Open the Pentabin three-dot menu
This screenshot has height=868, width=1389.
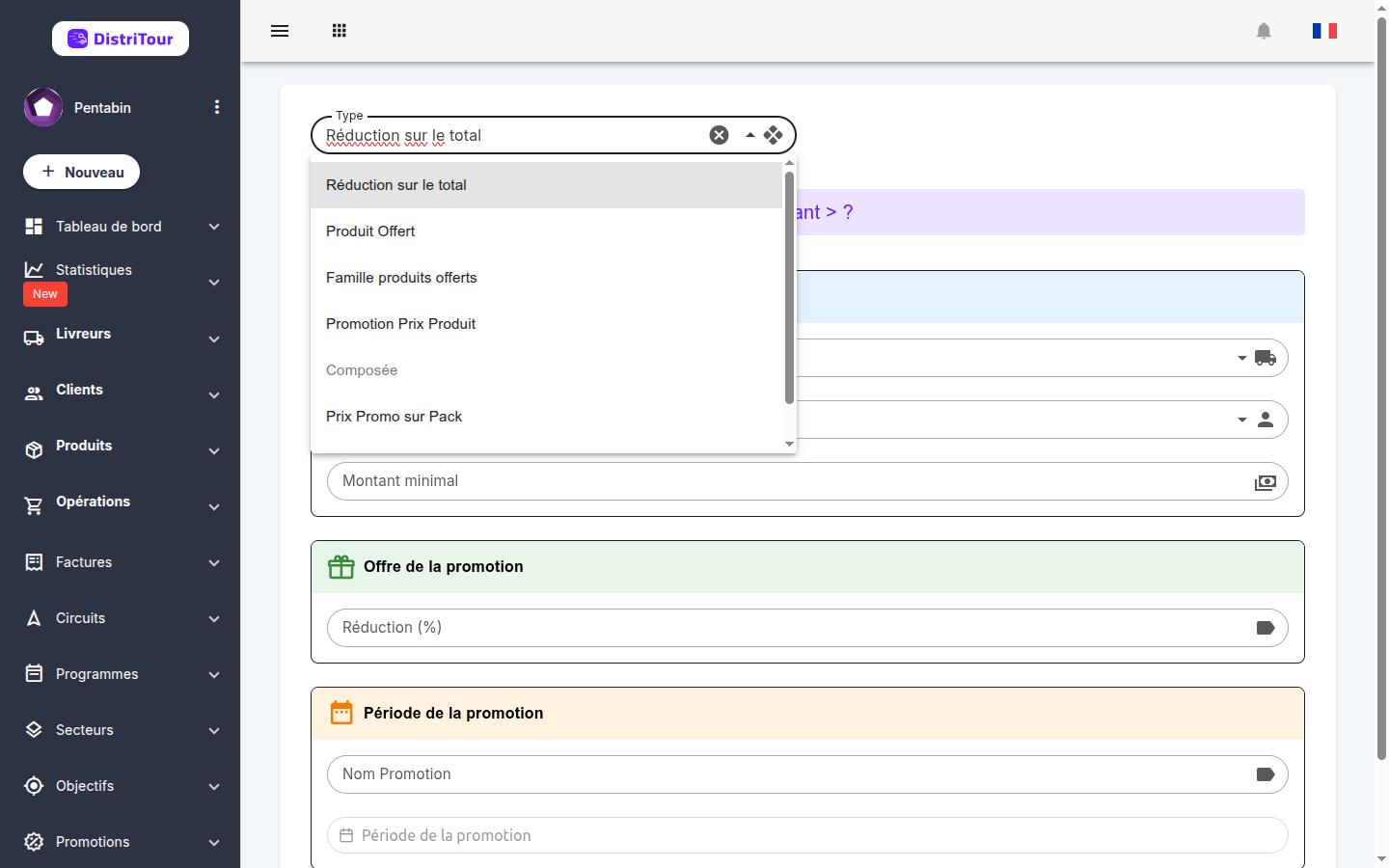(x=217, y=107)
